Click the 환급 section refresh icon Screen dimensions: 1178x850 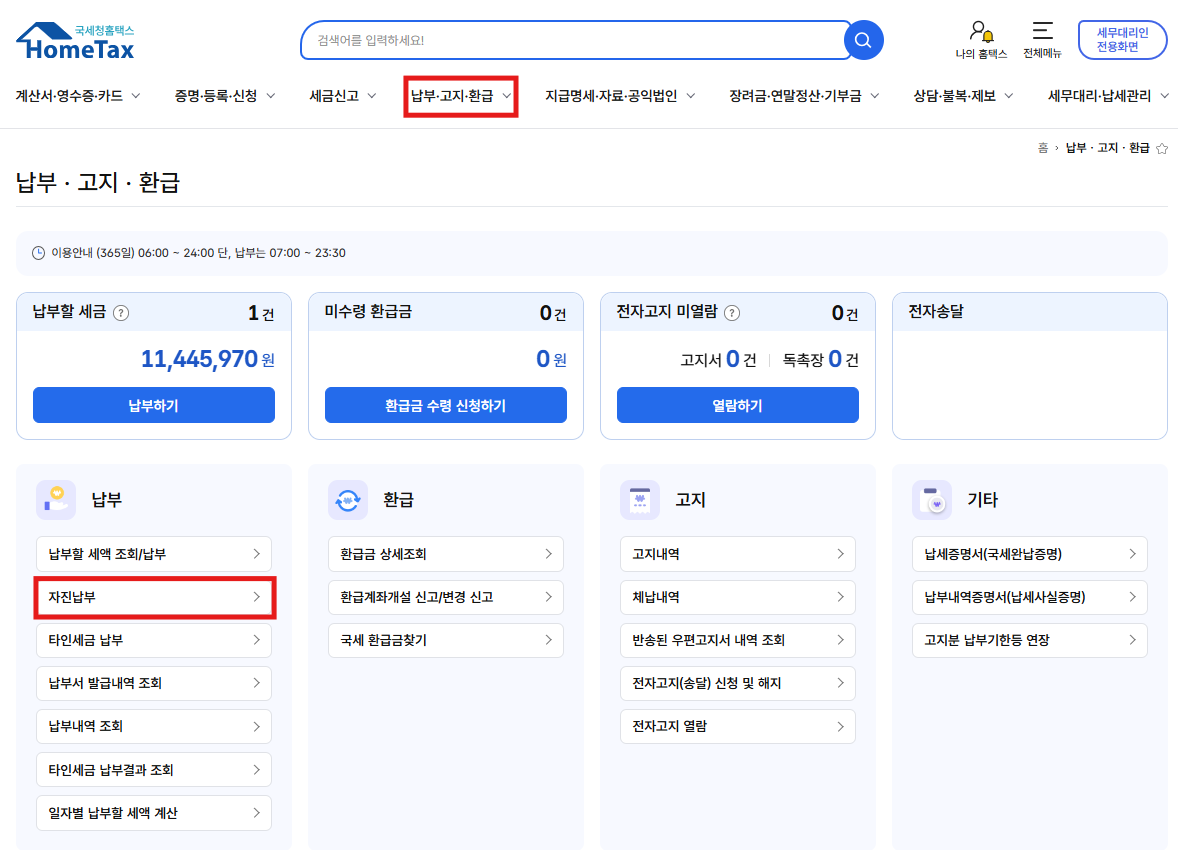[x=347, y=500]
